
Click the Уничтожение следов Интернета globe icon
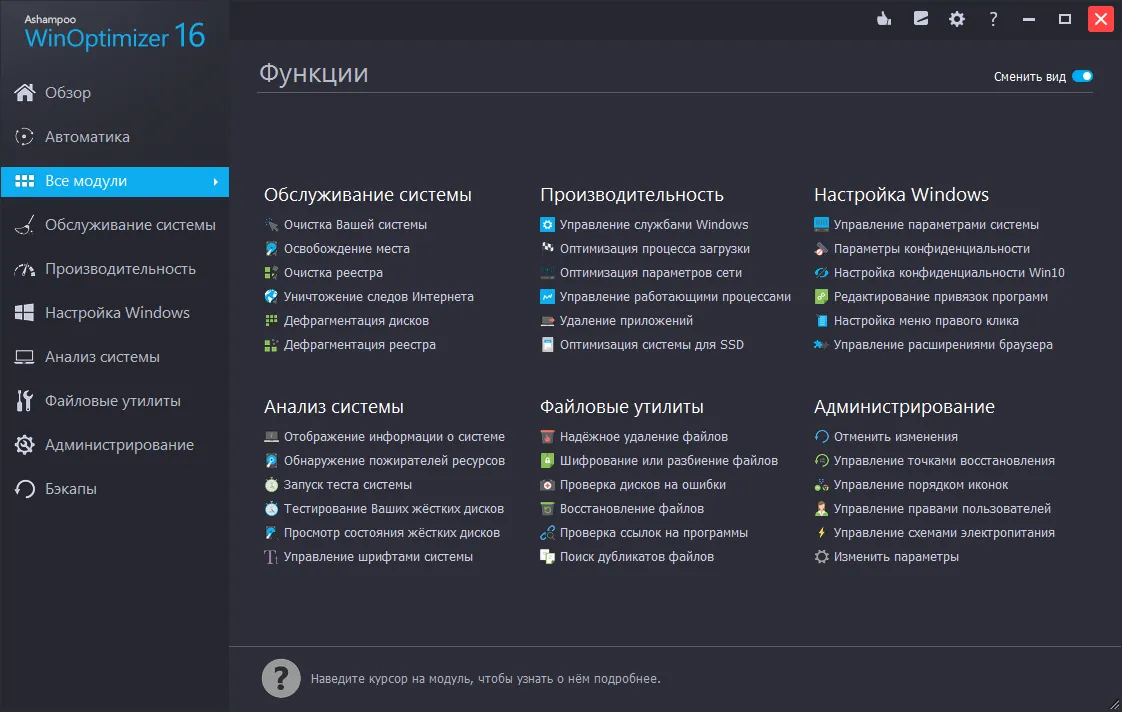[271, 297]
